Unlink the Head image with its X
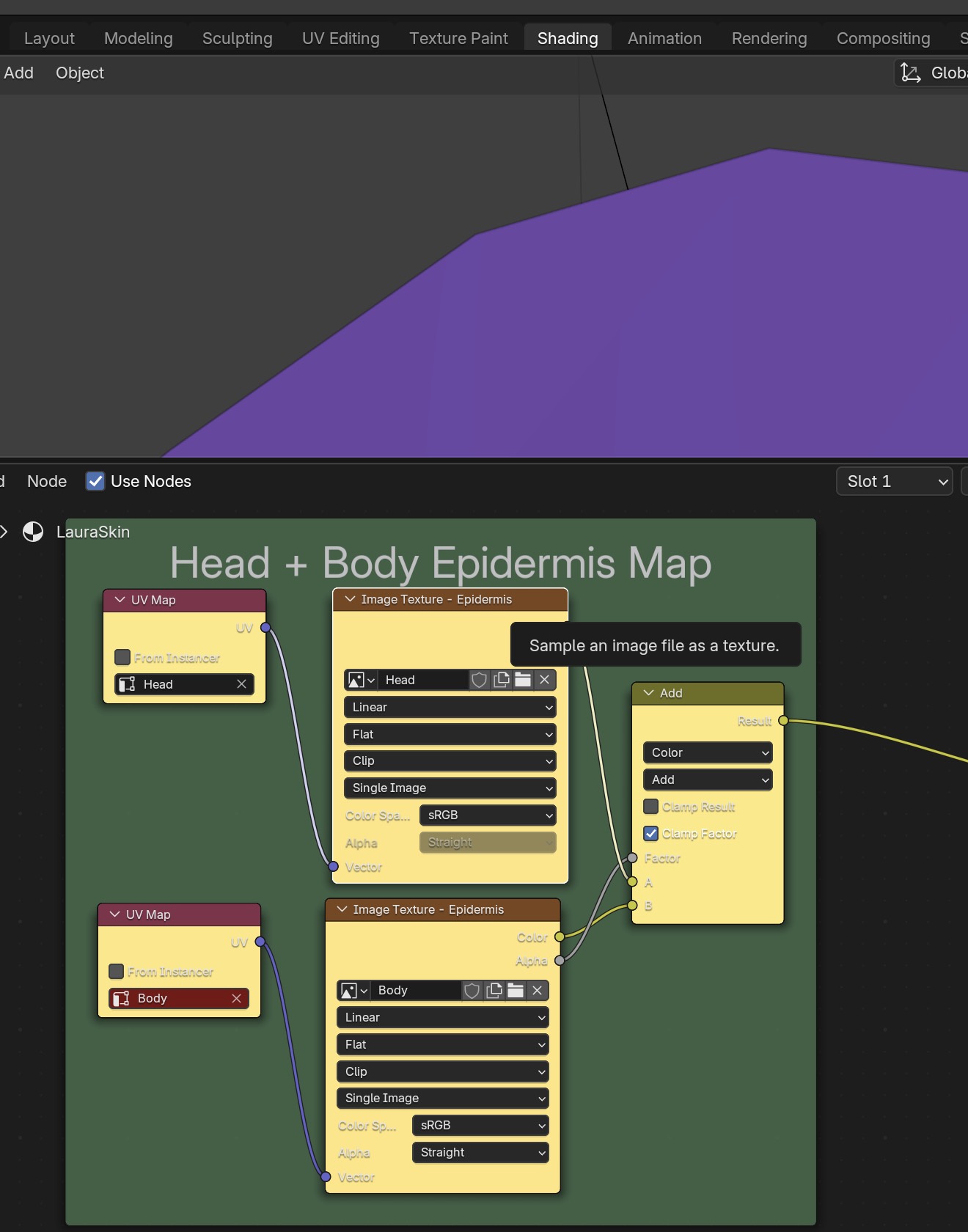Viewport: 968px width, 1232px height. pos(544,680)
